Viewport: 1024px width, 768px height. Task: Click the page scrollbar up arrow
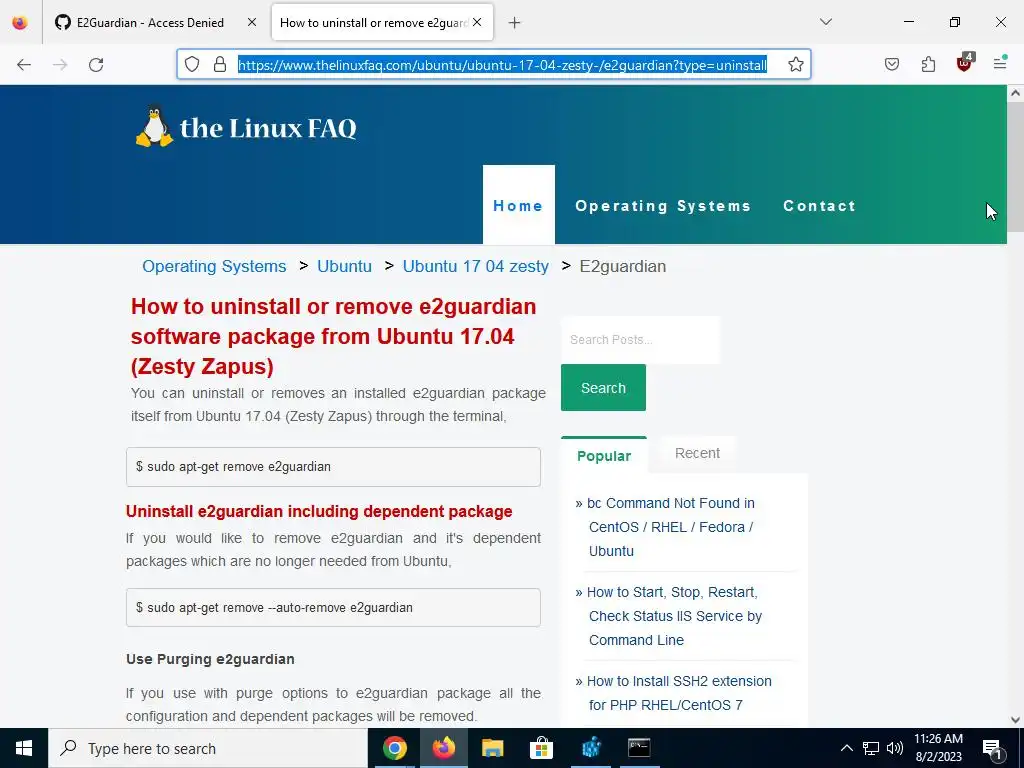coord(1015,93)
